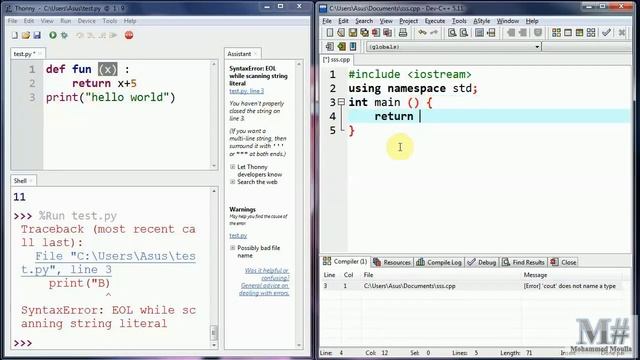
Task: Click the blue goto bookmark icon
Action: [353, 47]
